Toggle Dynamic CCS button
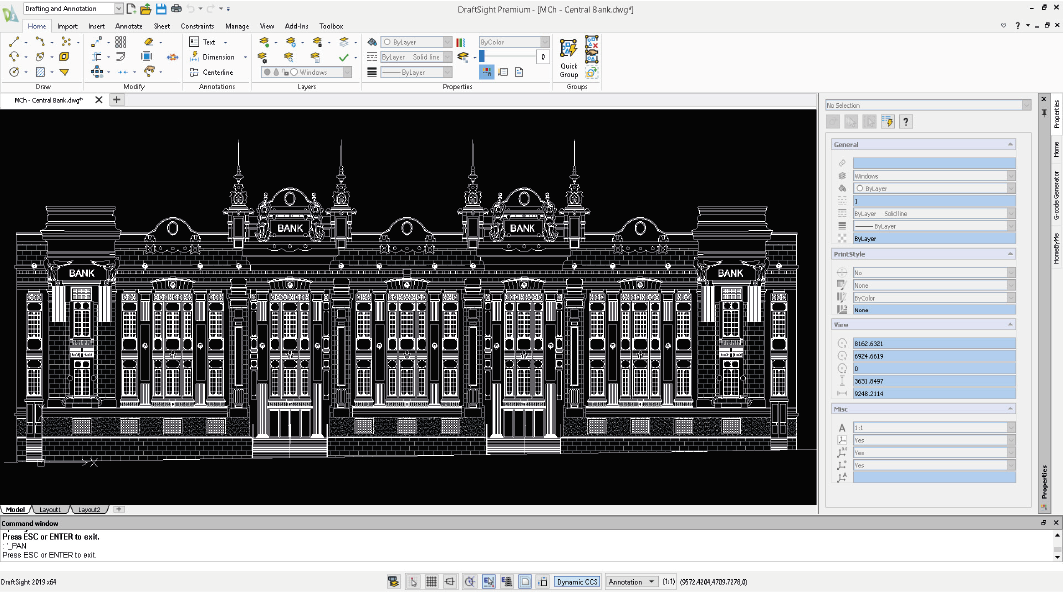This screenshot has height=592, width=1064. [x=577, y=582]
